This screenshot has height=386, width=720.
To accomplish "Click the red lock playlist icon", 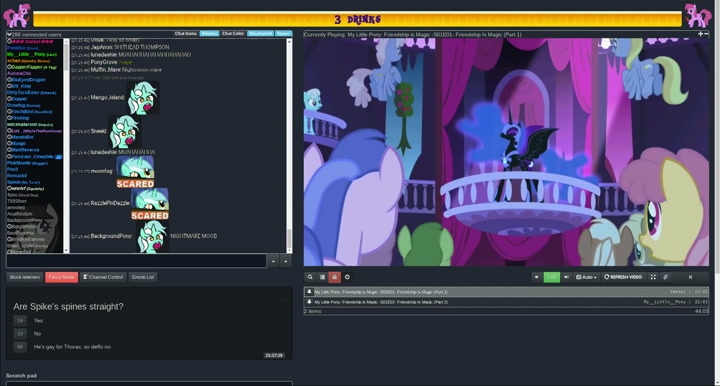I will [x=334, y=277].
